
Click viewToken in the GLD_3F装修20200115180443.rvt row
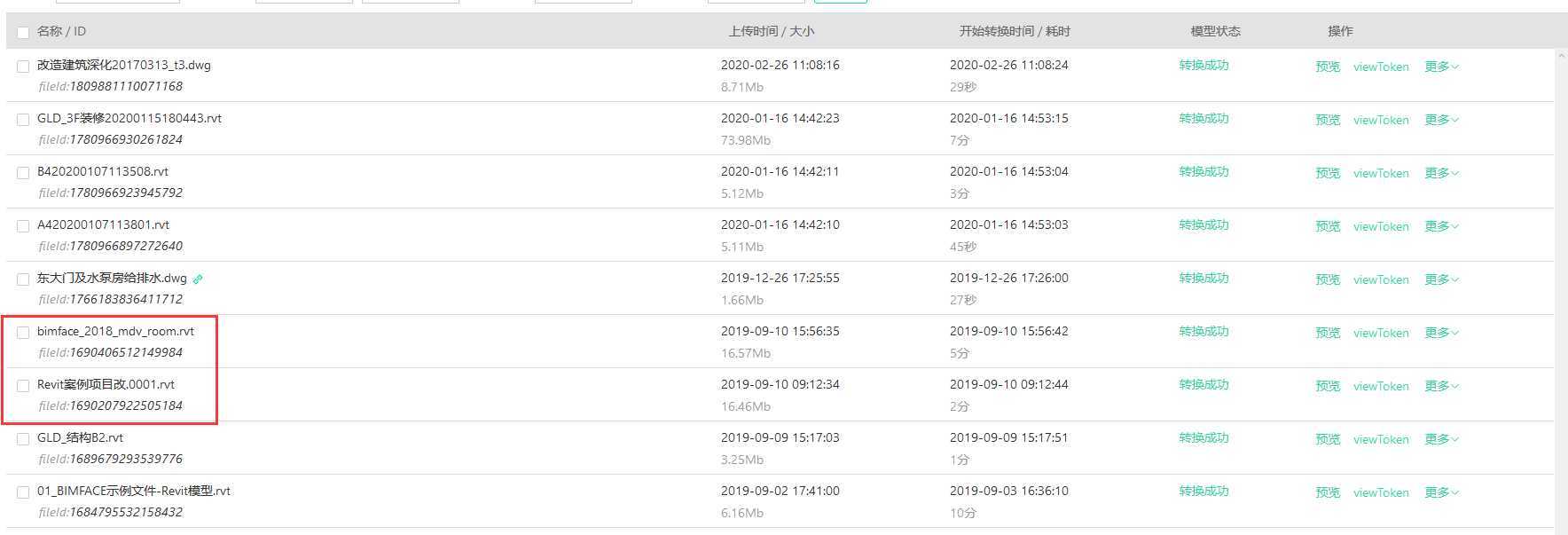click(1381, 120)
